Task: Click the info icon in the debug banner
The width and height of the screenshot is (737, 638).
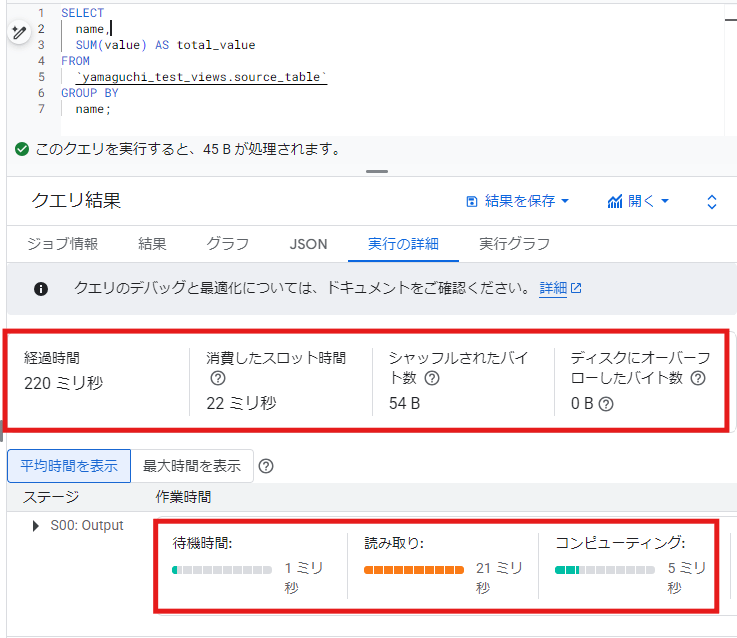Action: (41, 289)
